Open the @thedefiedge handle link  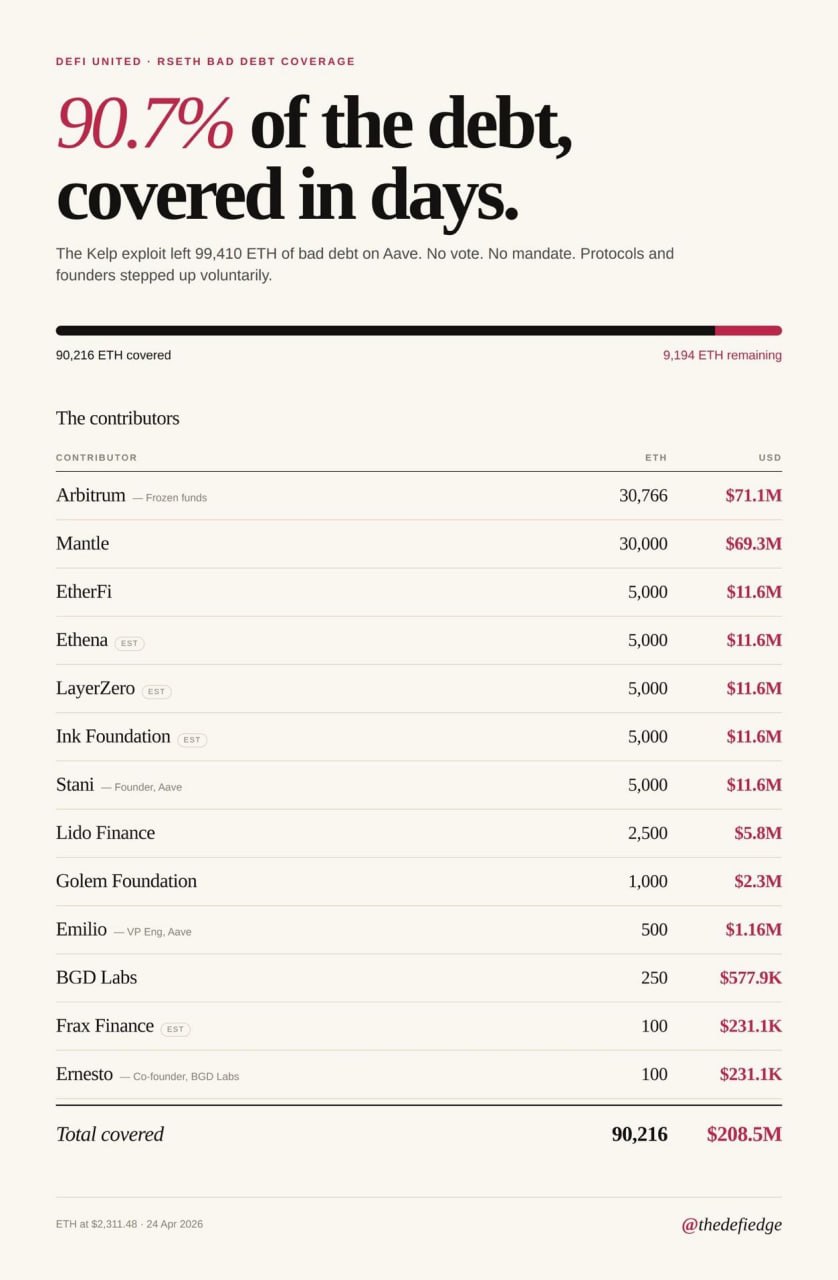click(731, 1224)
